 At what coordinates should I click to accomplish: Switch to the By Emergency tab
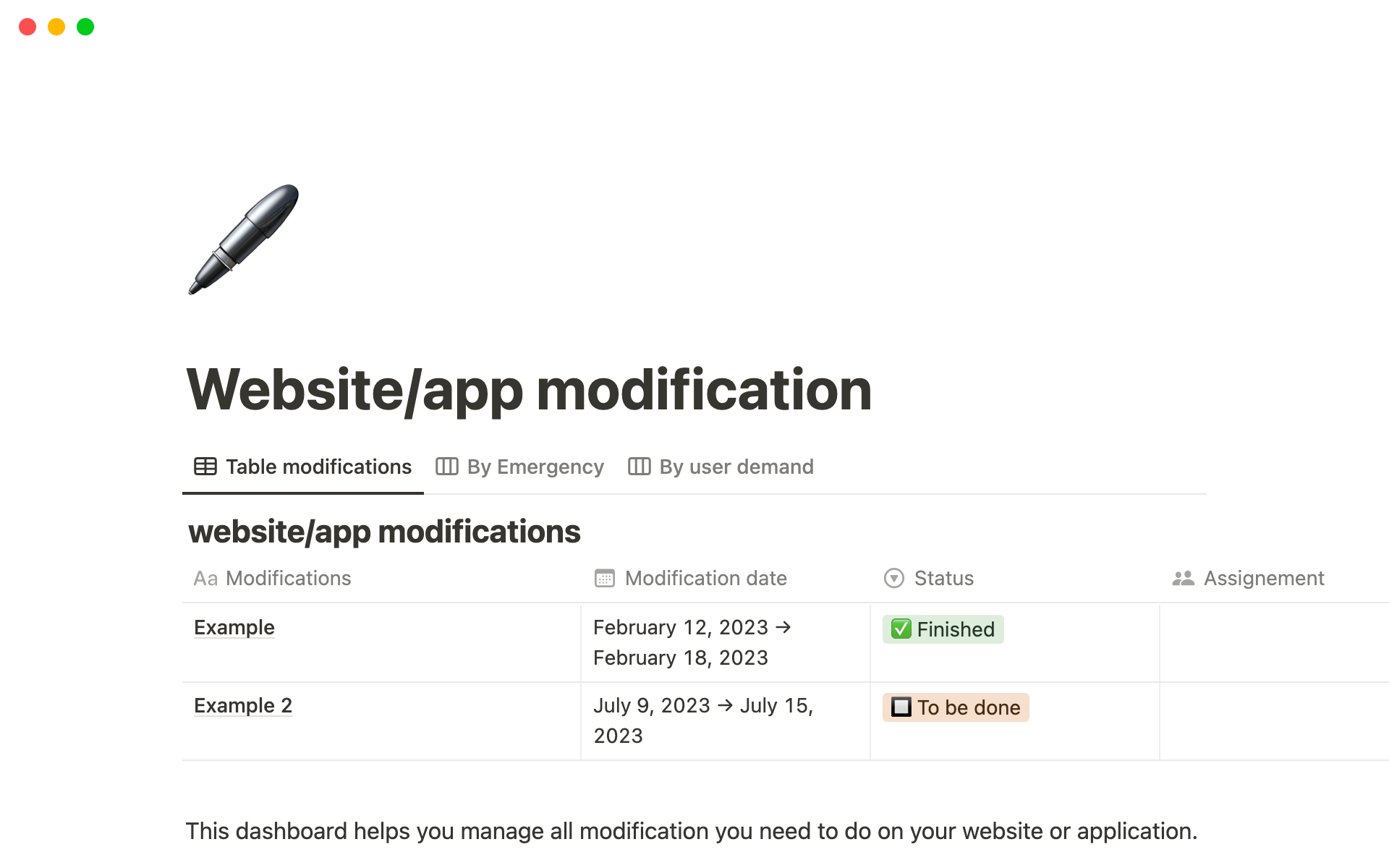[535, 467]
